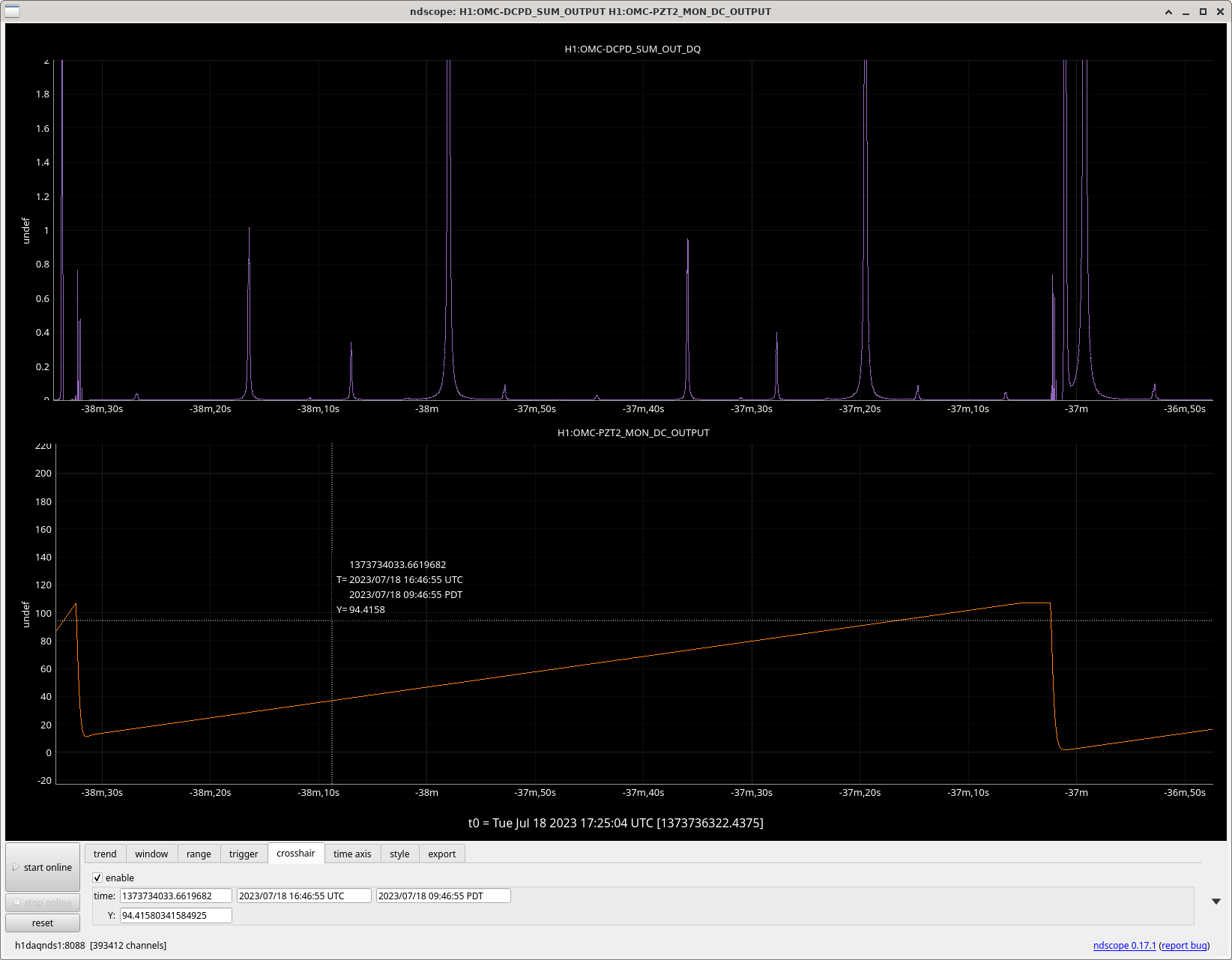Click the upper plot undef y-axis label
The height and width of the screenshot is (960, 1232).
(x=25, y=231)
